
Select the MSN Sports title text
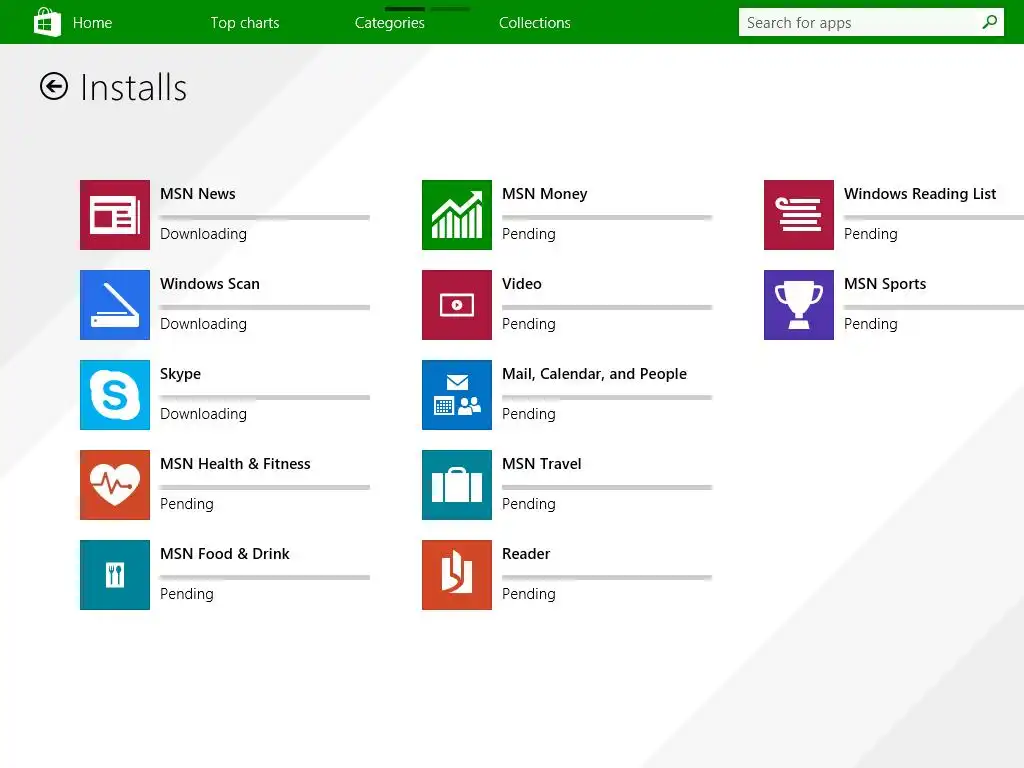pyautogui.click(x=885, y=284)
